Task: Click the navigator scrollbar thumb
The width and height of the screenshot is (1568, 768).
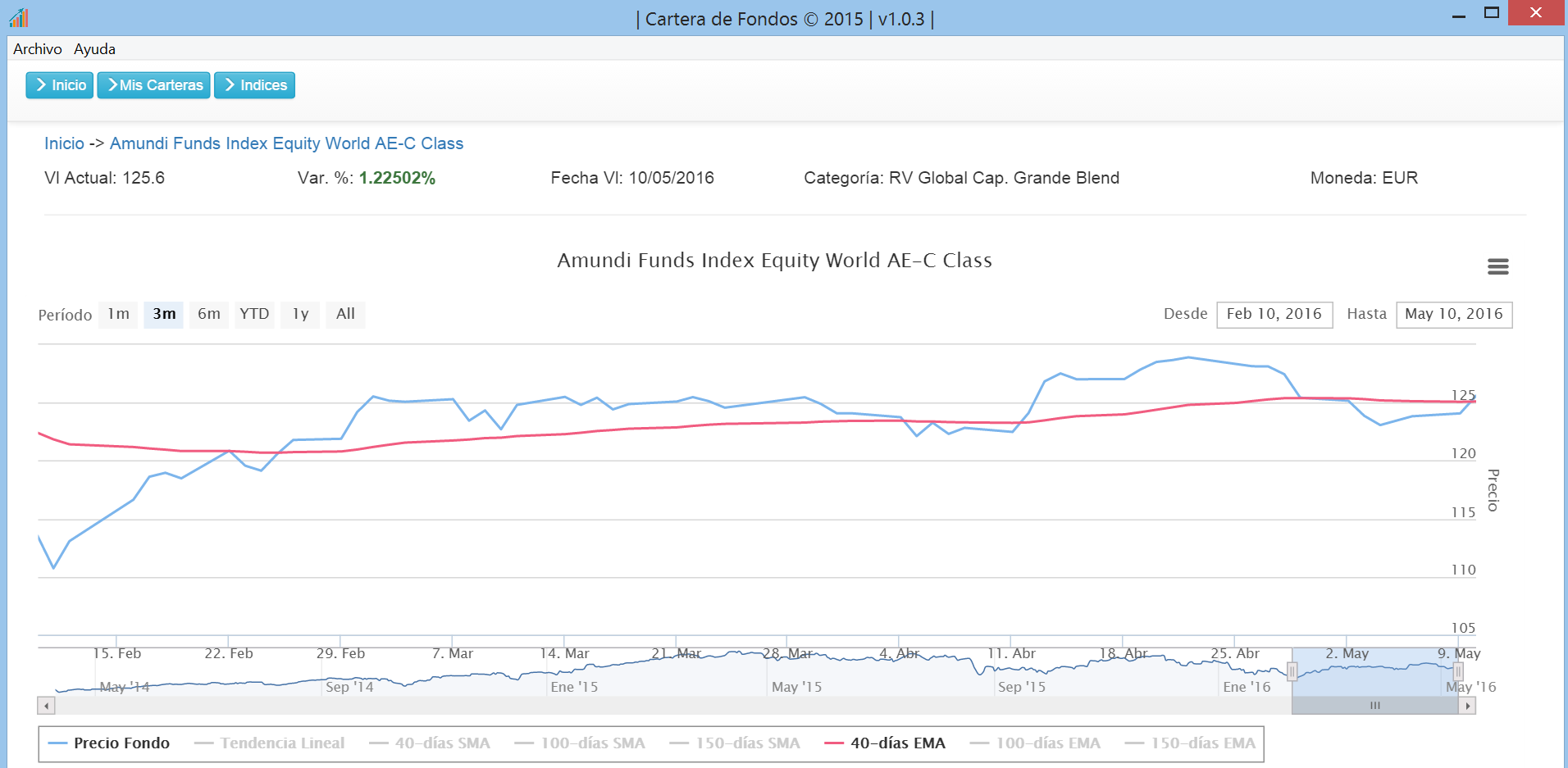Action: tap(1375, 706)
